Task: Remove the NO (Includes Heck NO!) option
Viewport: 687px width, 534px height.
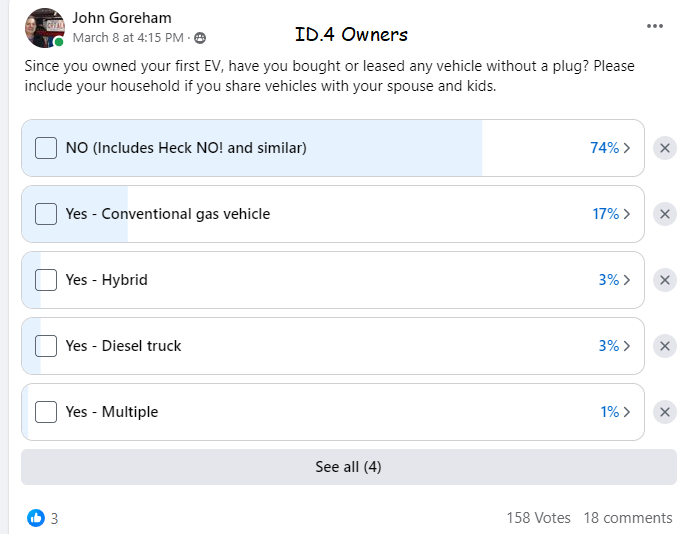Action: (x=665, y=148)
